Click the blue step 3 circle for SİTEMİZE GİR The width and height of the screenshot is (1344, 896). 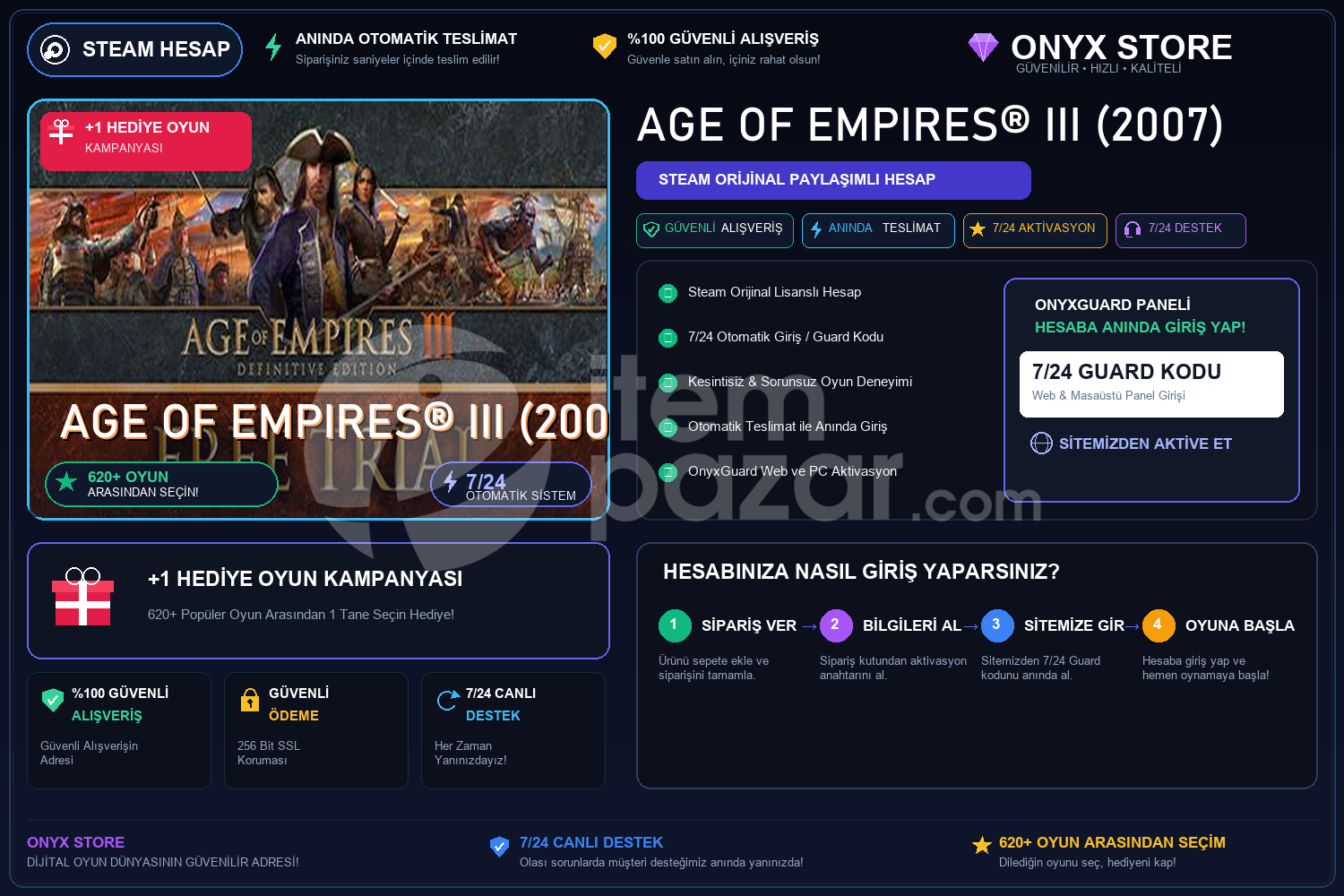(997, 625)
